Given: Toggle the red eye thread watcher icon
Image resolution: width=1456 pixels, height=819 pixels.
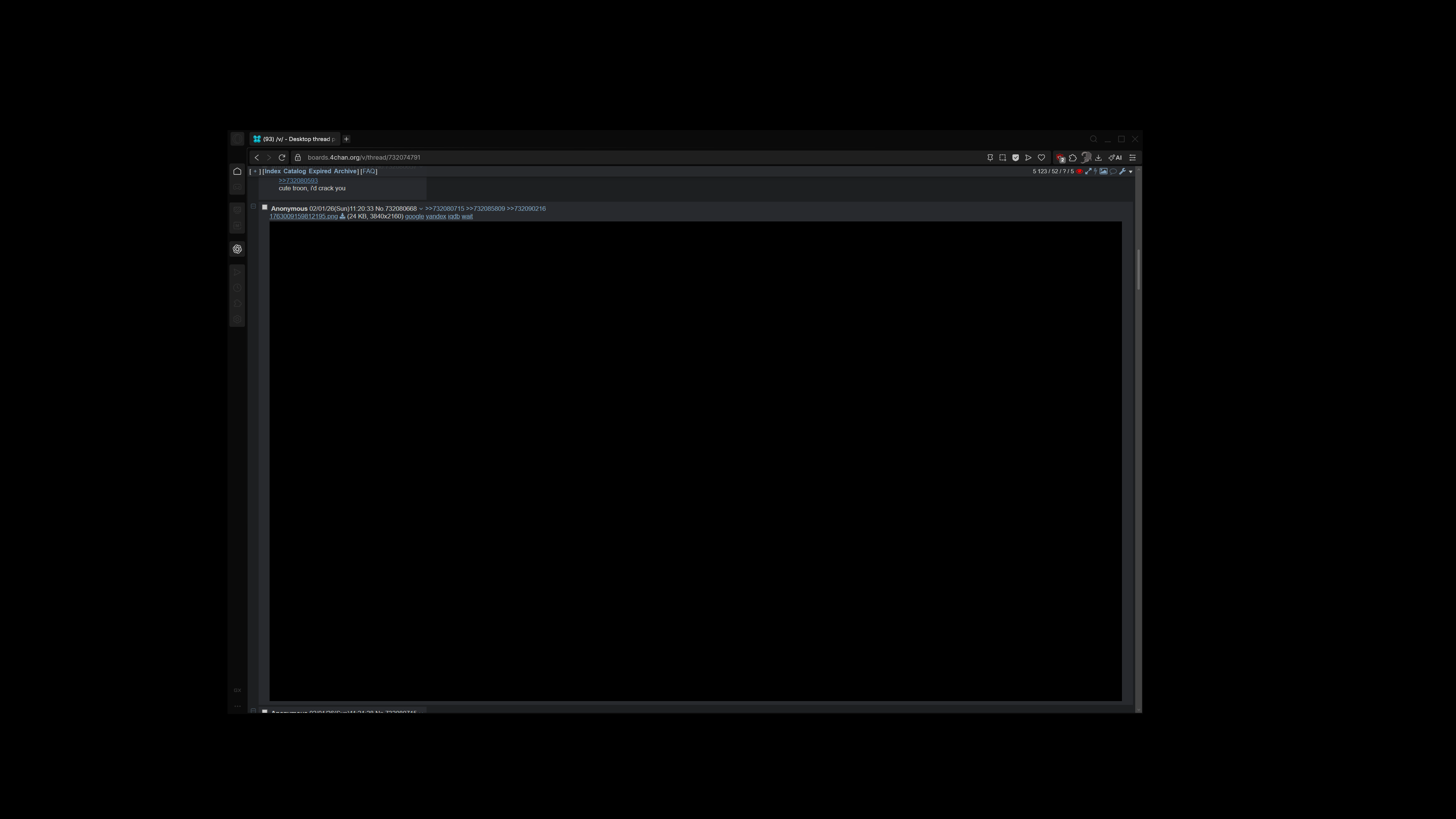Looking at the screenshot, I should point(1079,171).
